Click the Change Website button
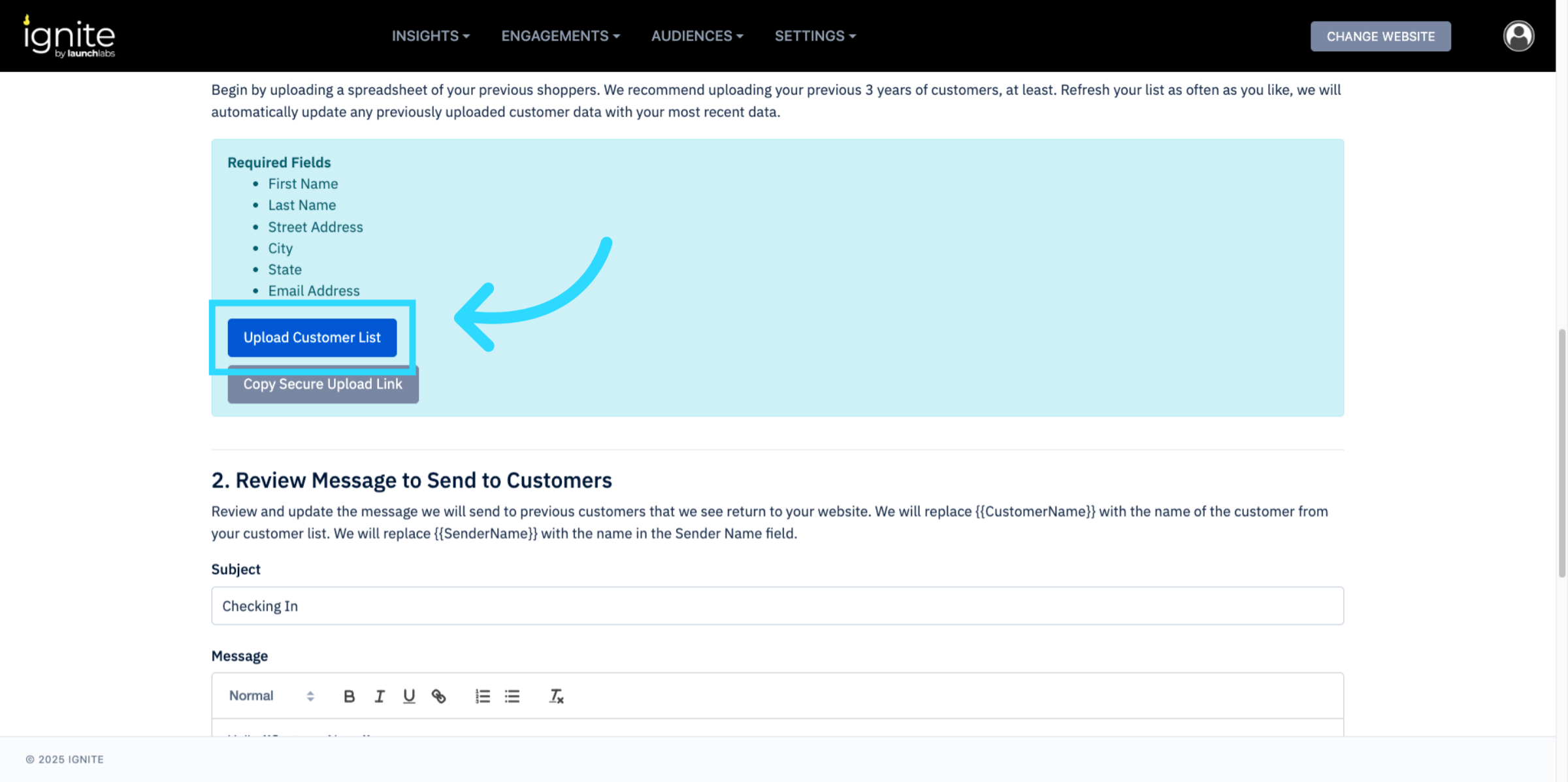1568x782 pixels. 1380,36
